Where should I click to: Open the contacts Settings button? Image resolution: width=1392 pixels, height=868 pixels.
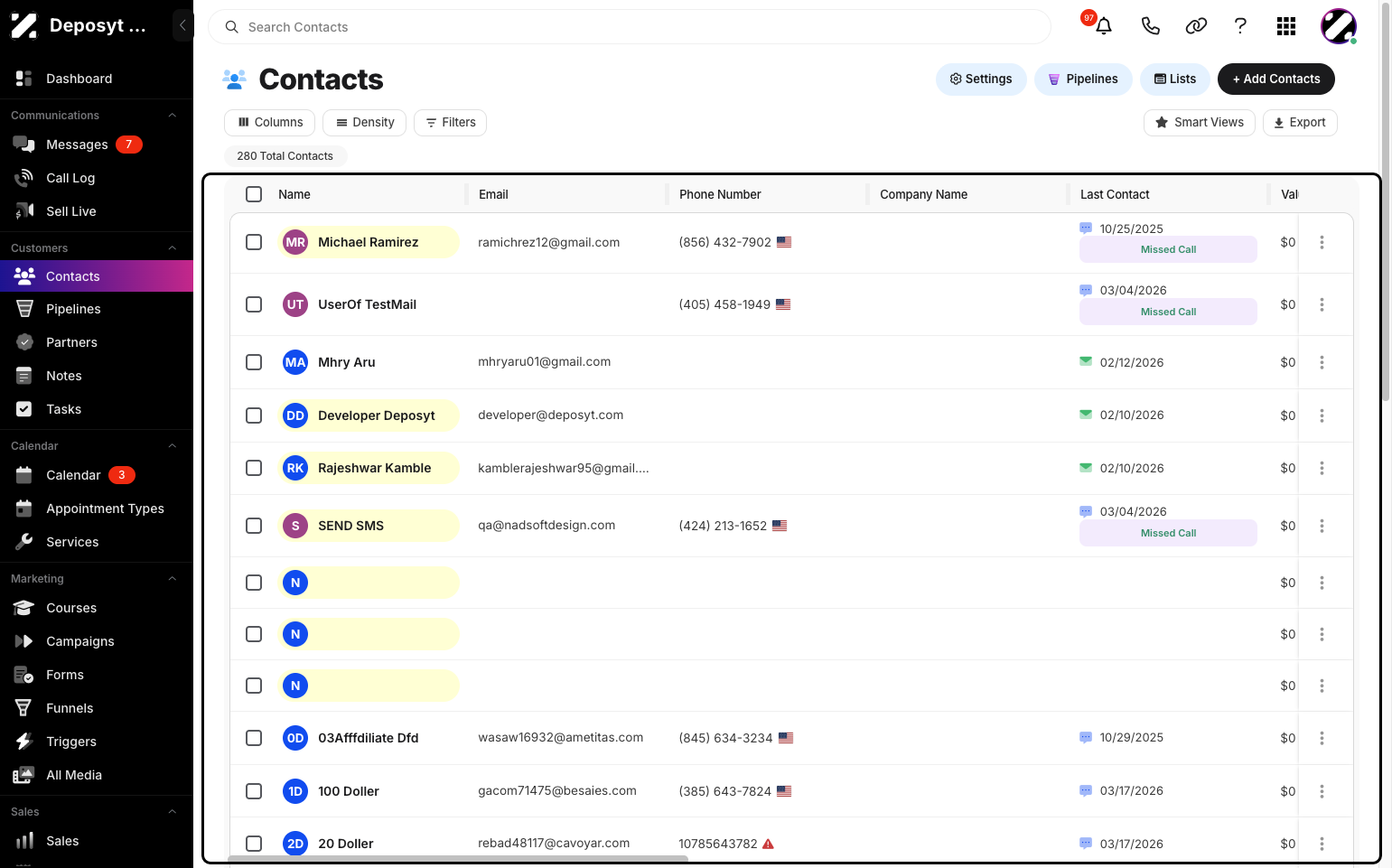981,79
